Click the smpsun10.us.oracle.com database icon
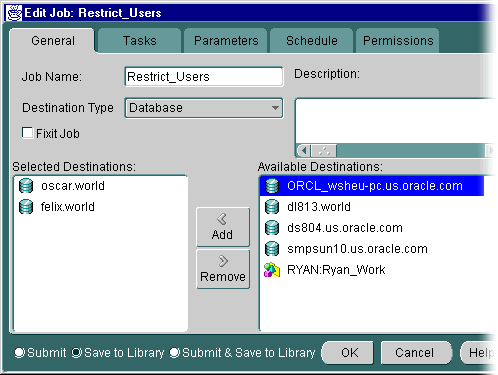The height and width of the screenshot is (375, 498). tap(272, 249)
